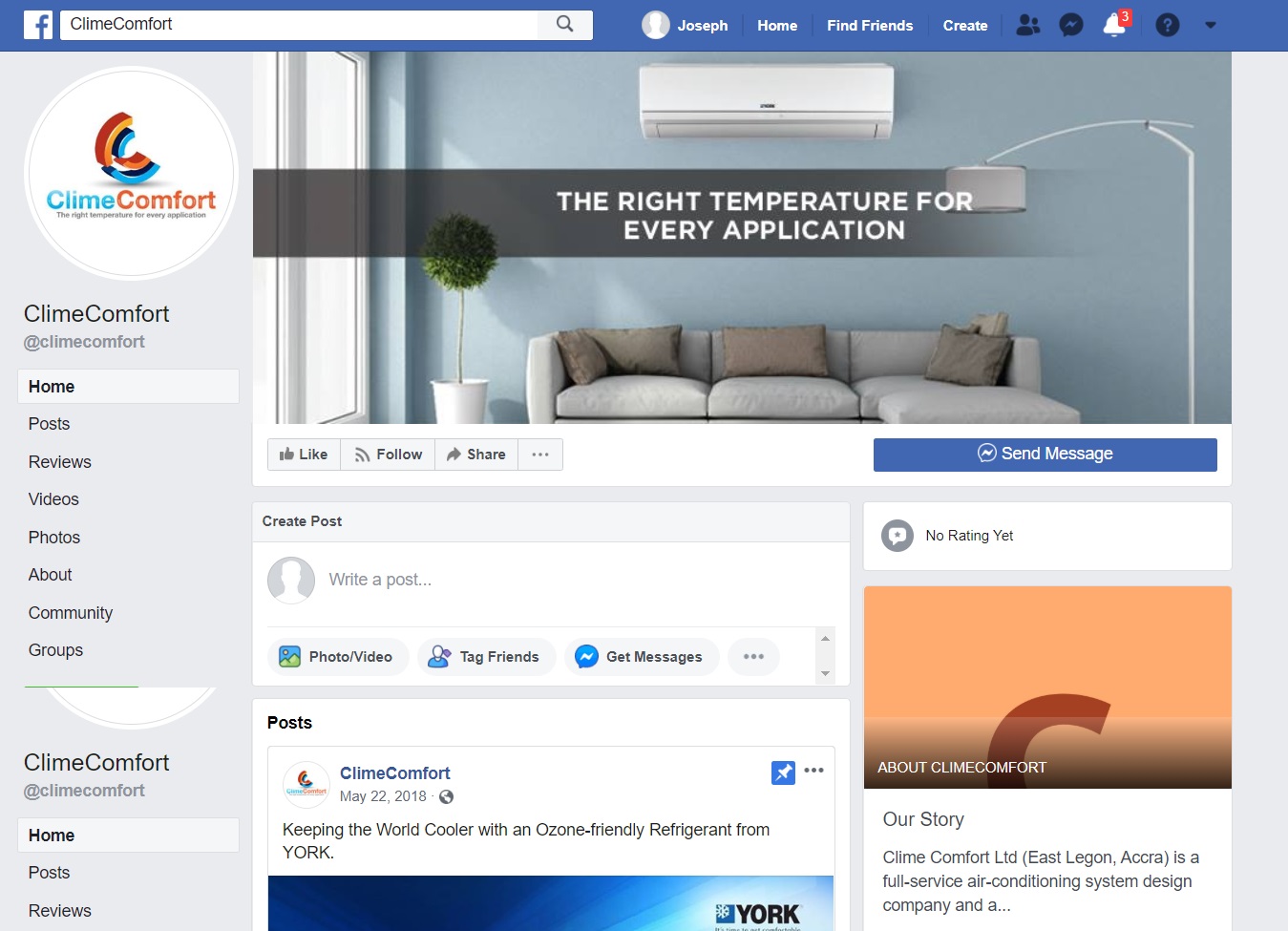The image size is (1288, 931).
Task: Click Find Friends in top bar
Action: click(x=870, y=26)
